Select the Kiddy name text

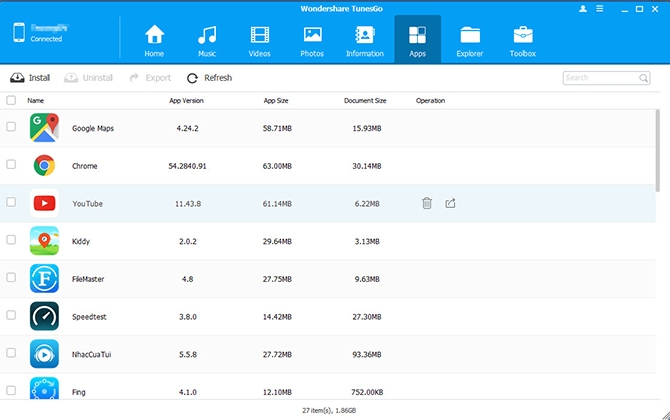pyautogui.click(x=81, y=241)
